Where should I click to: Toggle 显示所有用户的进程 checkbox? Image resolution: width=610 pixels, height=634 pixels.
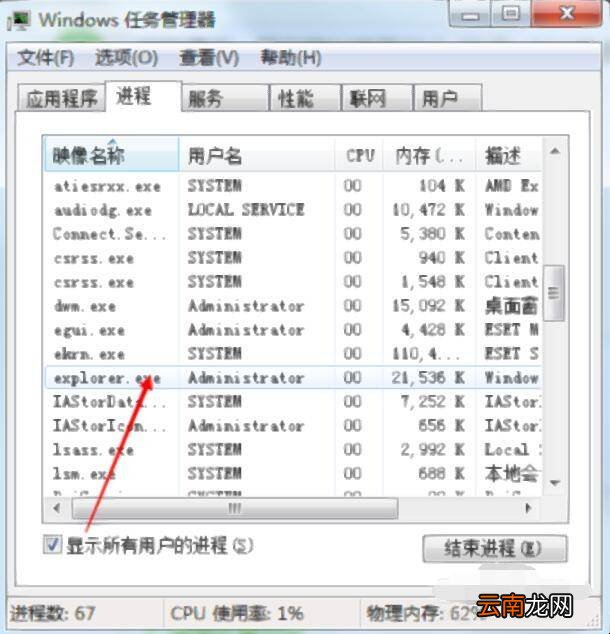[53, 545]
